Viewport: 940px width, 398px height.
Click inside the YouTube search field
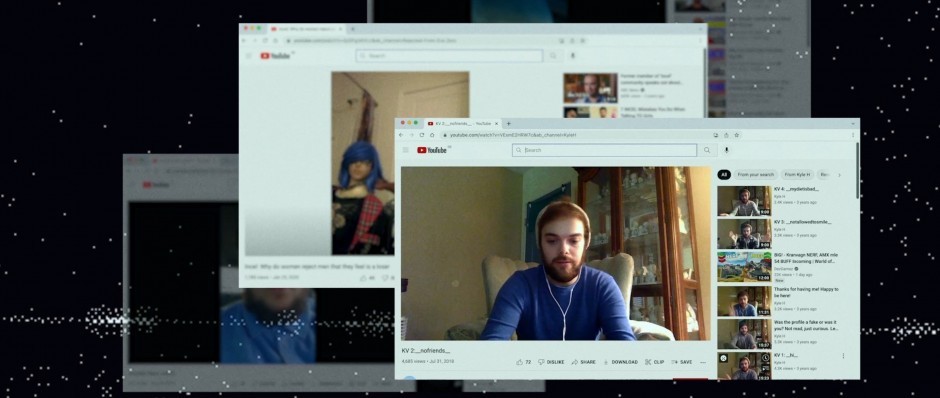(x=604, y=150)
